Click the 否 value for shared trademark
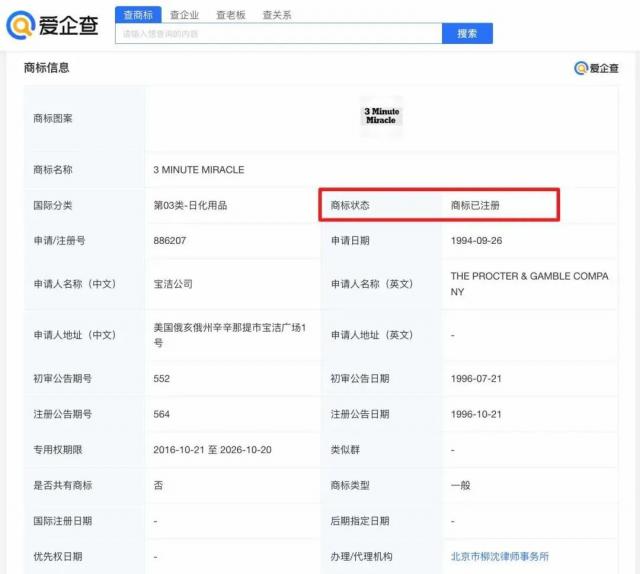640x574 pixels. [158, 485]
